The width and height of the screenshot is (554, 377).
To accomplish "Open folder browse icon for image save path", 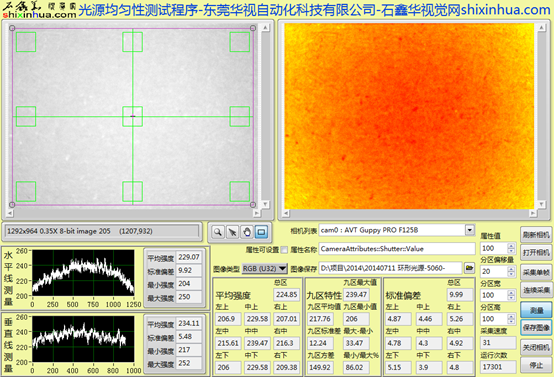I will pos(469,268).
